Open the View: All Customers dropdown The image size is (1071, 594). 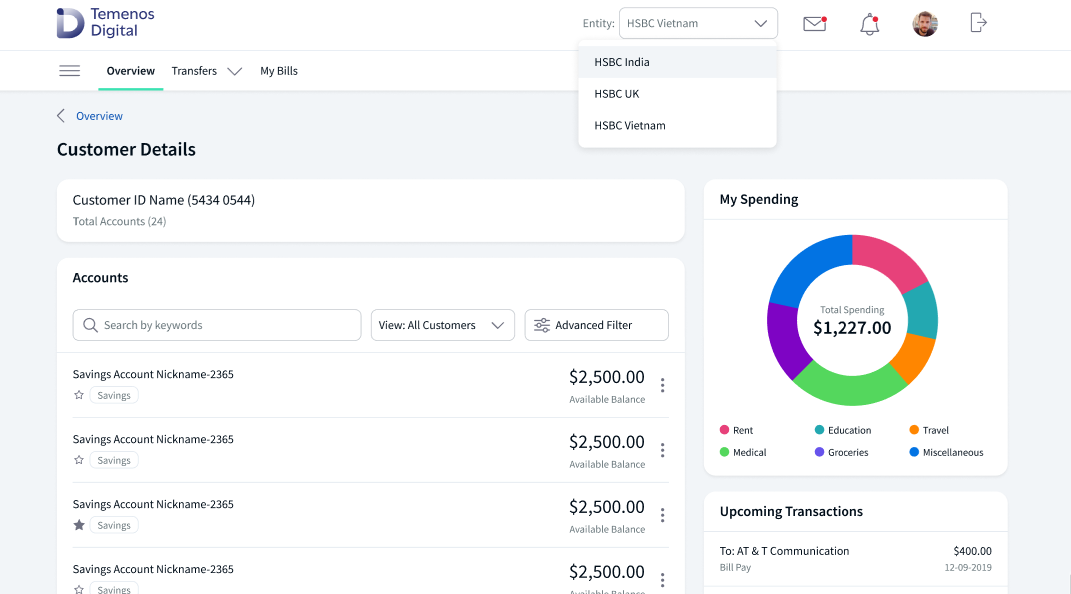click(443, 325)
